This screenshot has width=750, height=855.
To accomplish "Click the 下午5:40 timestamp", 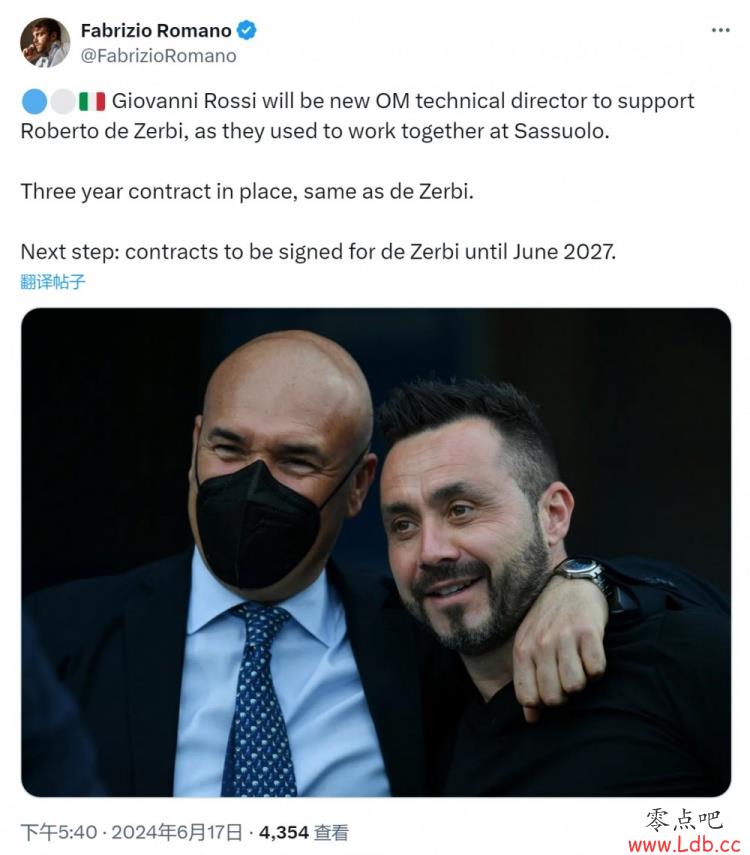I will pos(59,832).
